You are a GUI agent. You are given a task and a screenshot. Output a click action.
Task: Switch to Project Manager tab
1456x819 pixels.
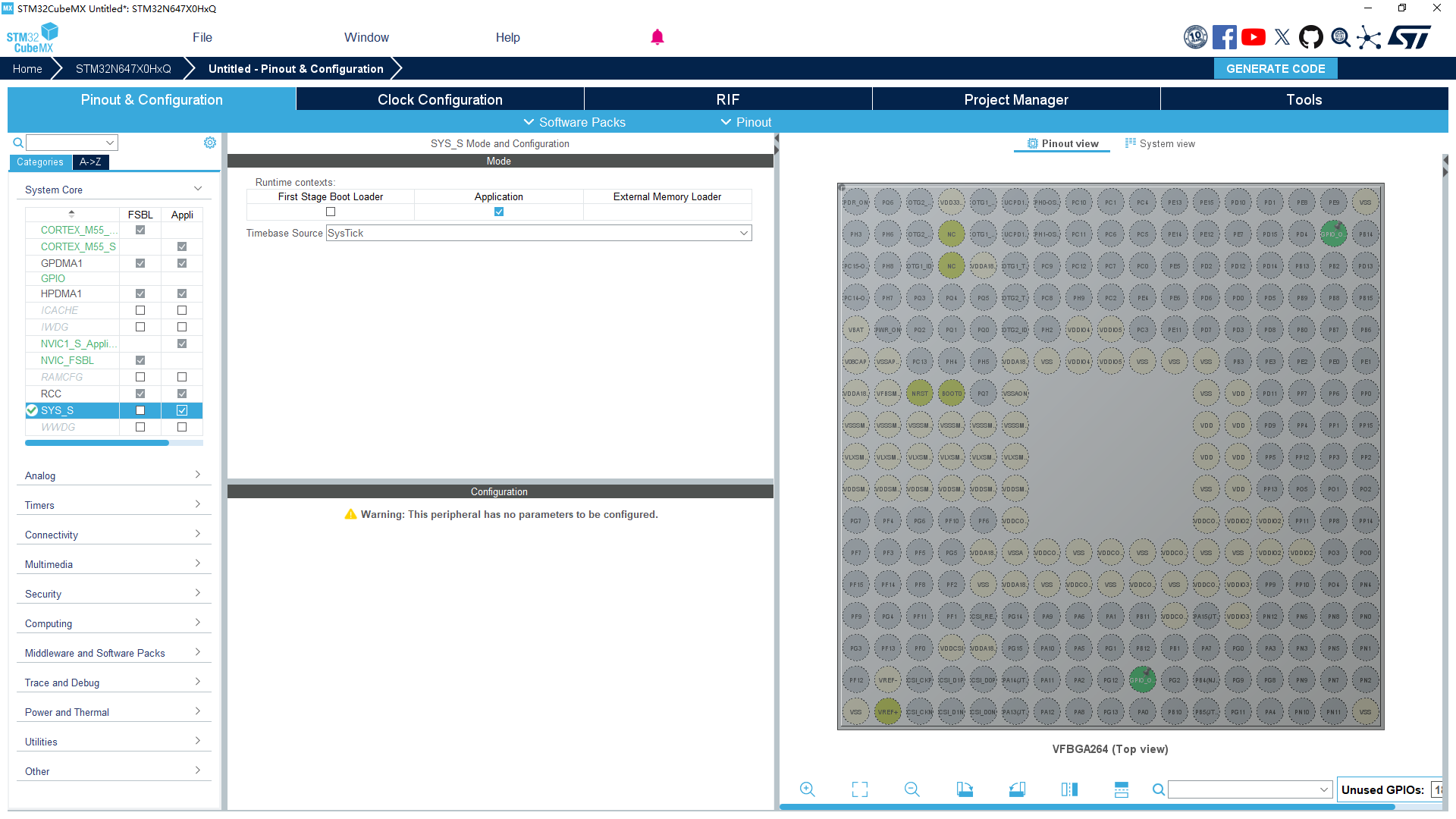1016,99
